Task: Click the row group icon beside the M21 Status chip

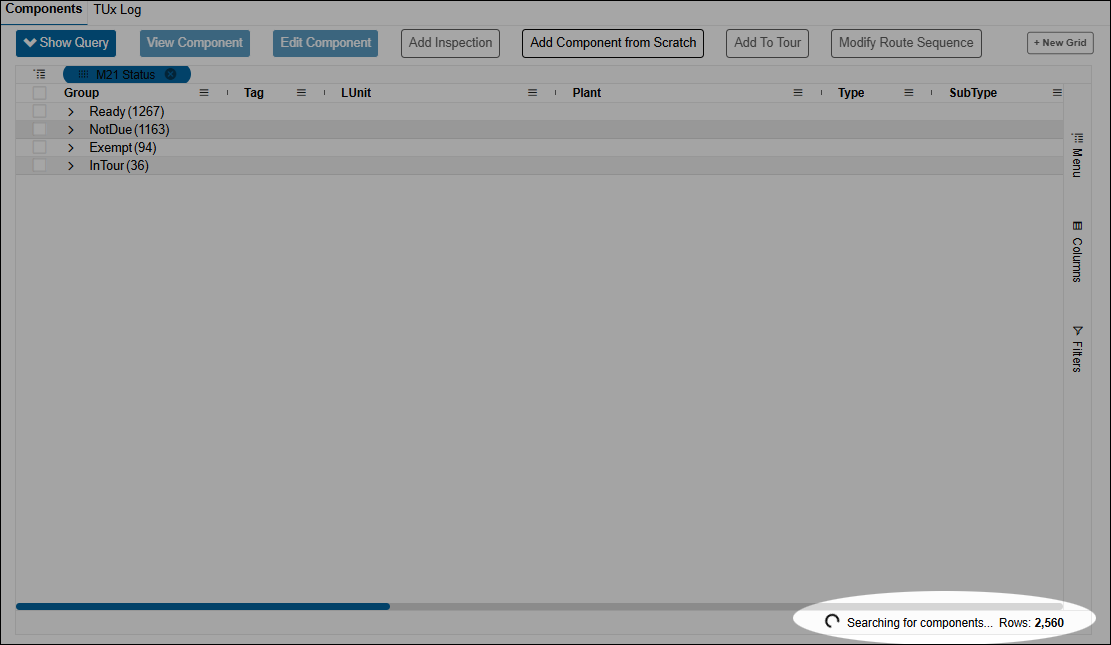Action: 39,74
